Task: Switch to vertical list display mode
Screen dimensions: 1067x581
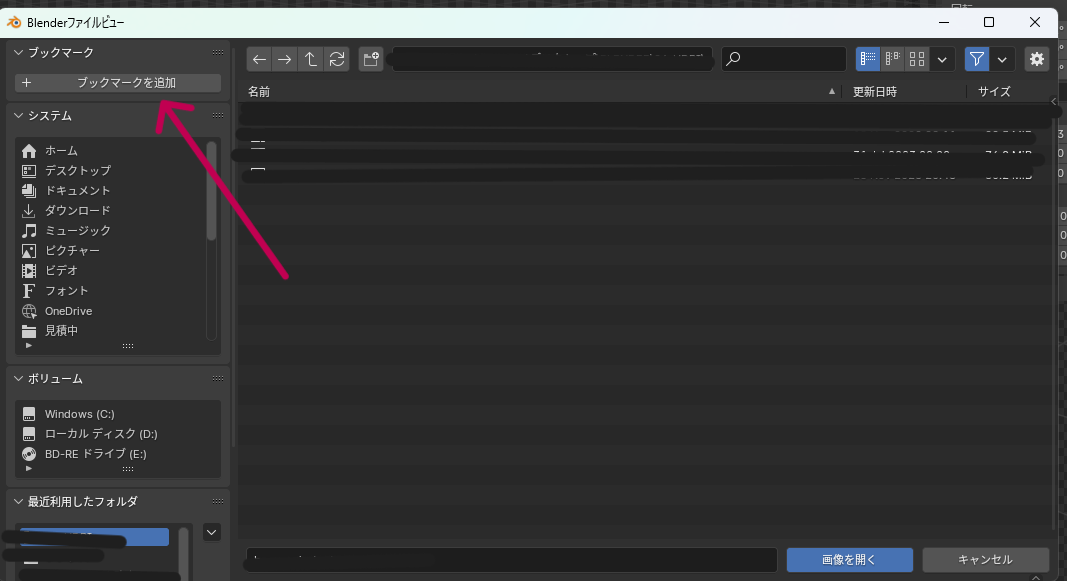Action: click(x=868, y=59)
